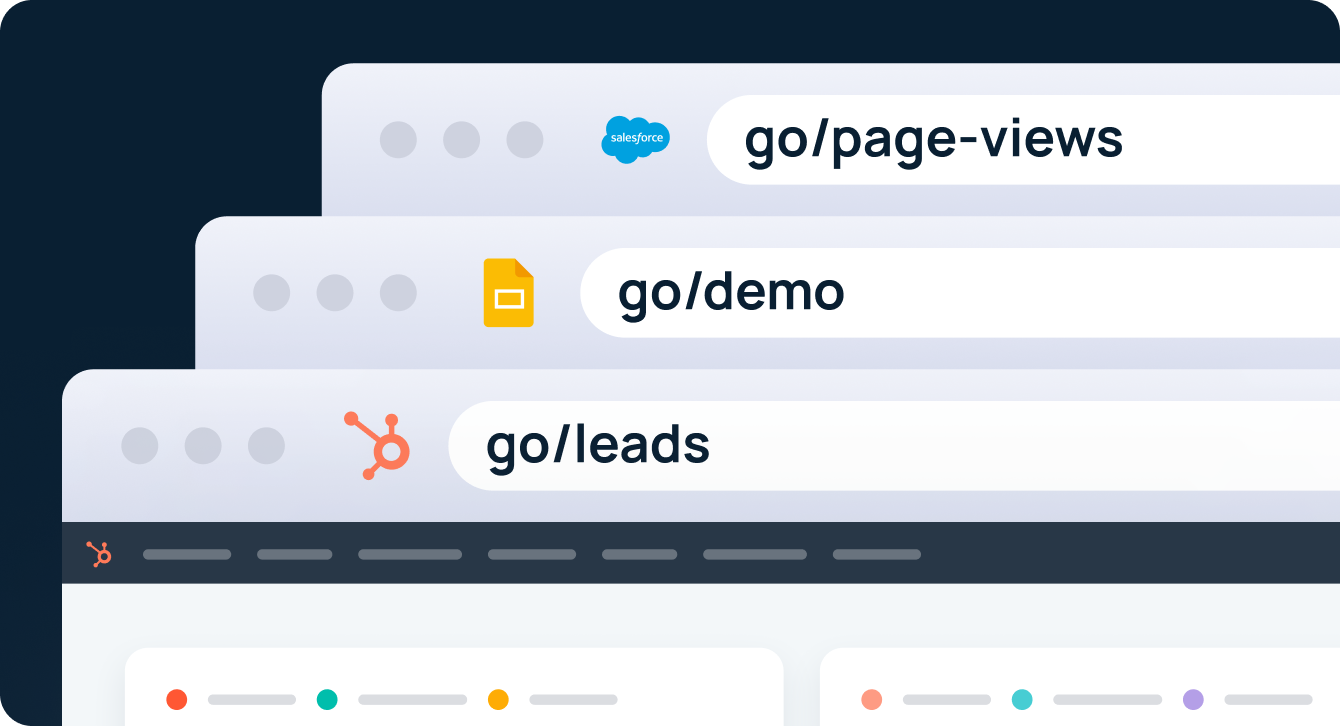Click the go/page-views address bar

pos(1023,140)
